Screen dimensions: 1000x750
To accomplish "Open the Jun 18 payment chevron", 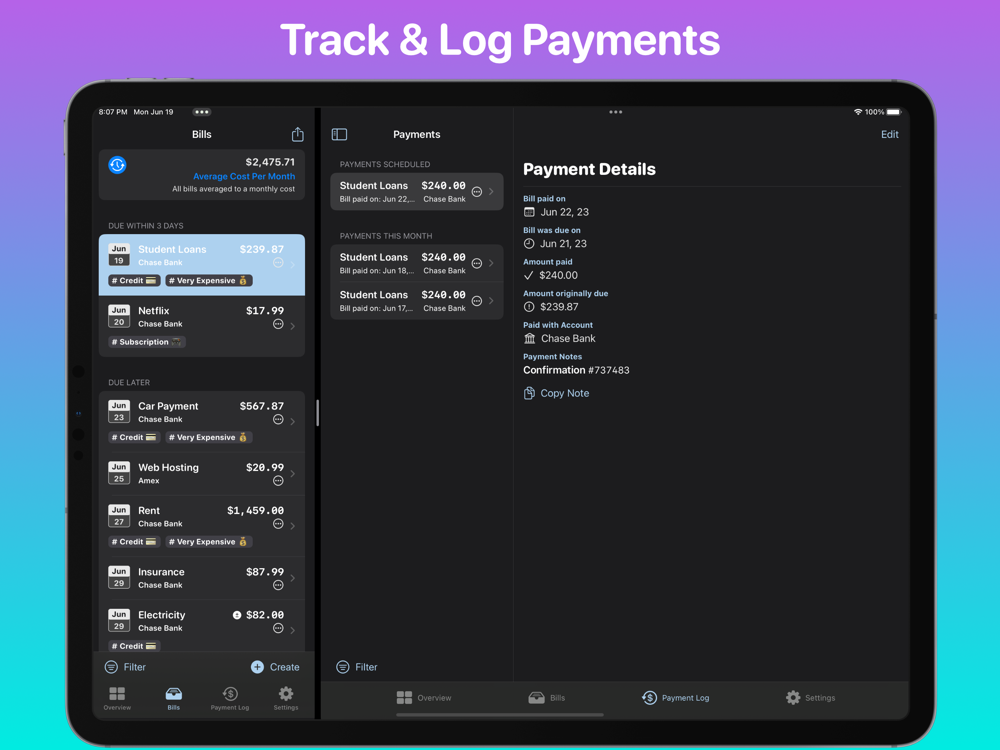I will point(491,263).
